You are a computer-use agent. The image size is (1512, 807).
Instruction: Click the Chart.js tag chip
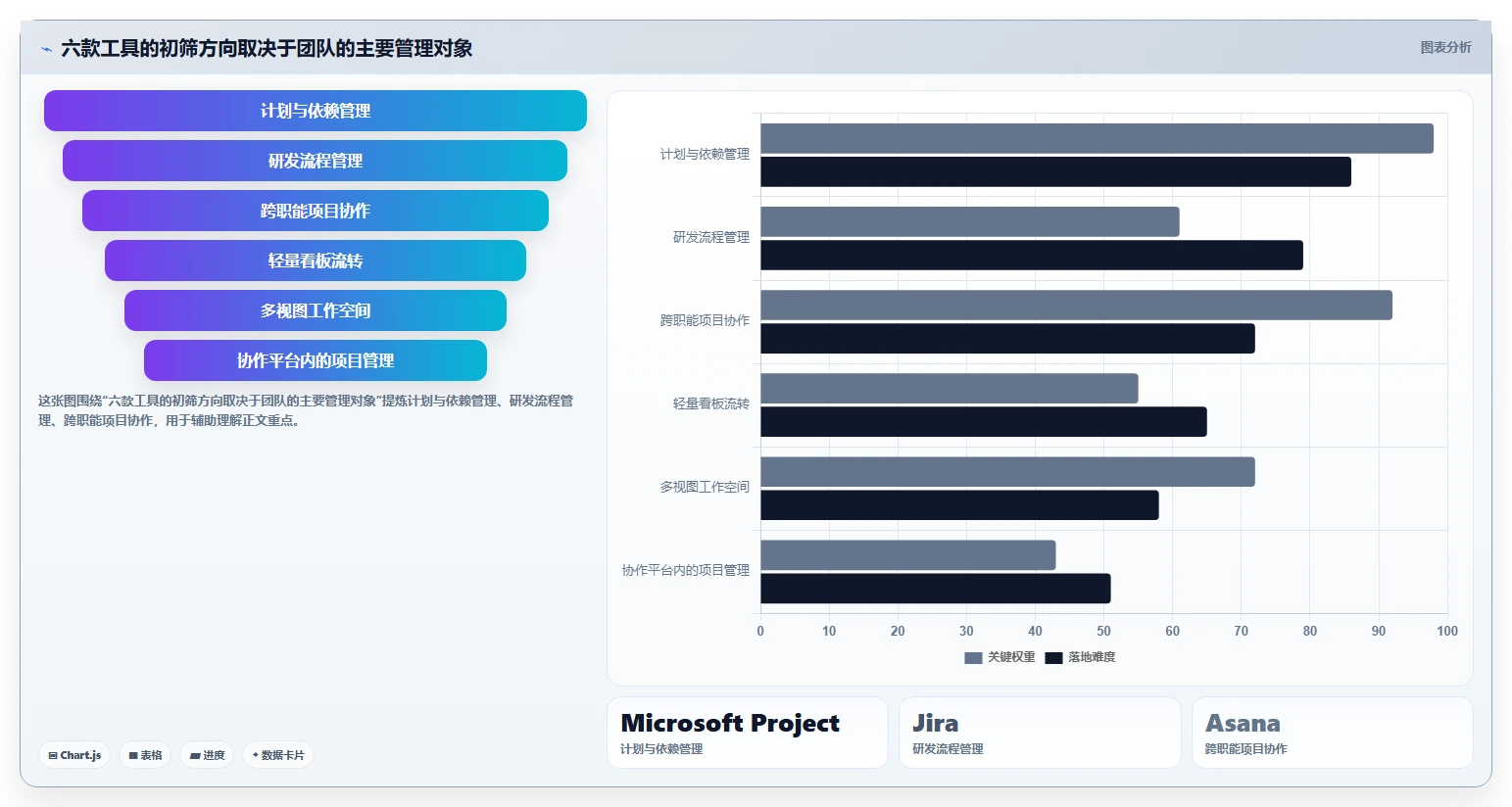(x=74, y=755)
